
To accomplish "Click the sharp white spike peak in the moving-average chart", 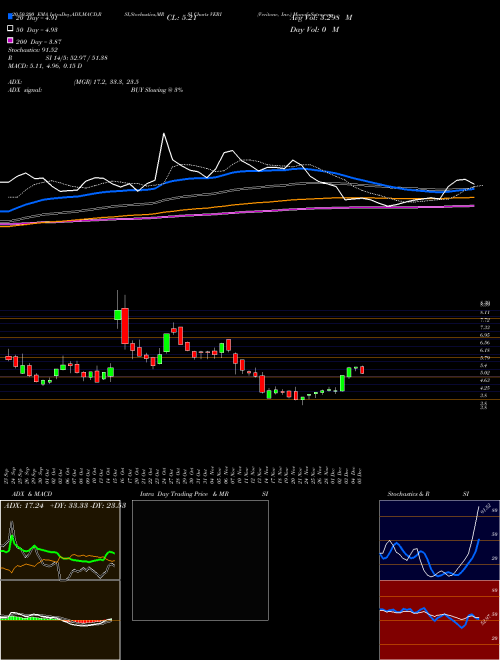I will click(x=164, y=134).
